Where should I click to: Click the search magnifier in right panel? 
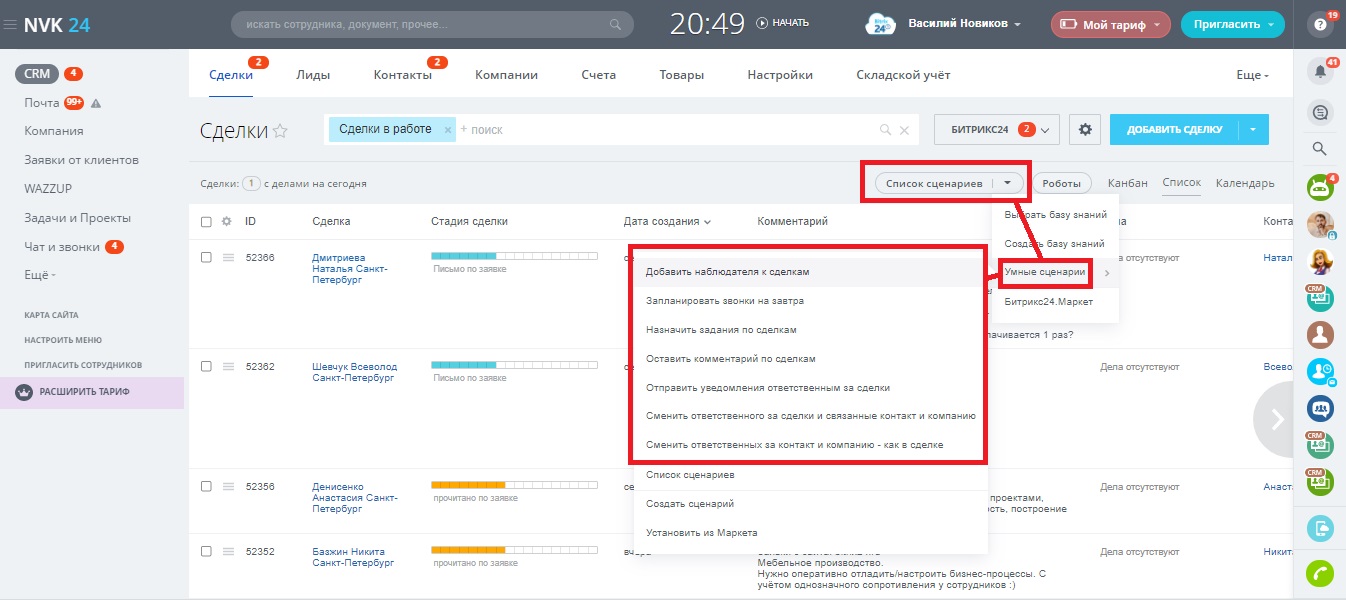pyautogui.click(x=1320, y=149)
